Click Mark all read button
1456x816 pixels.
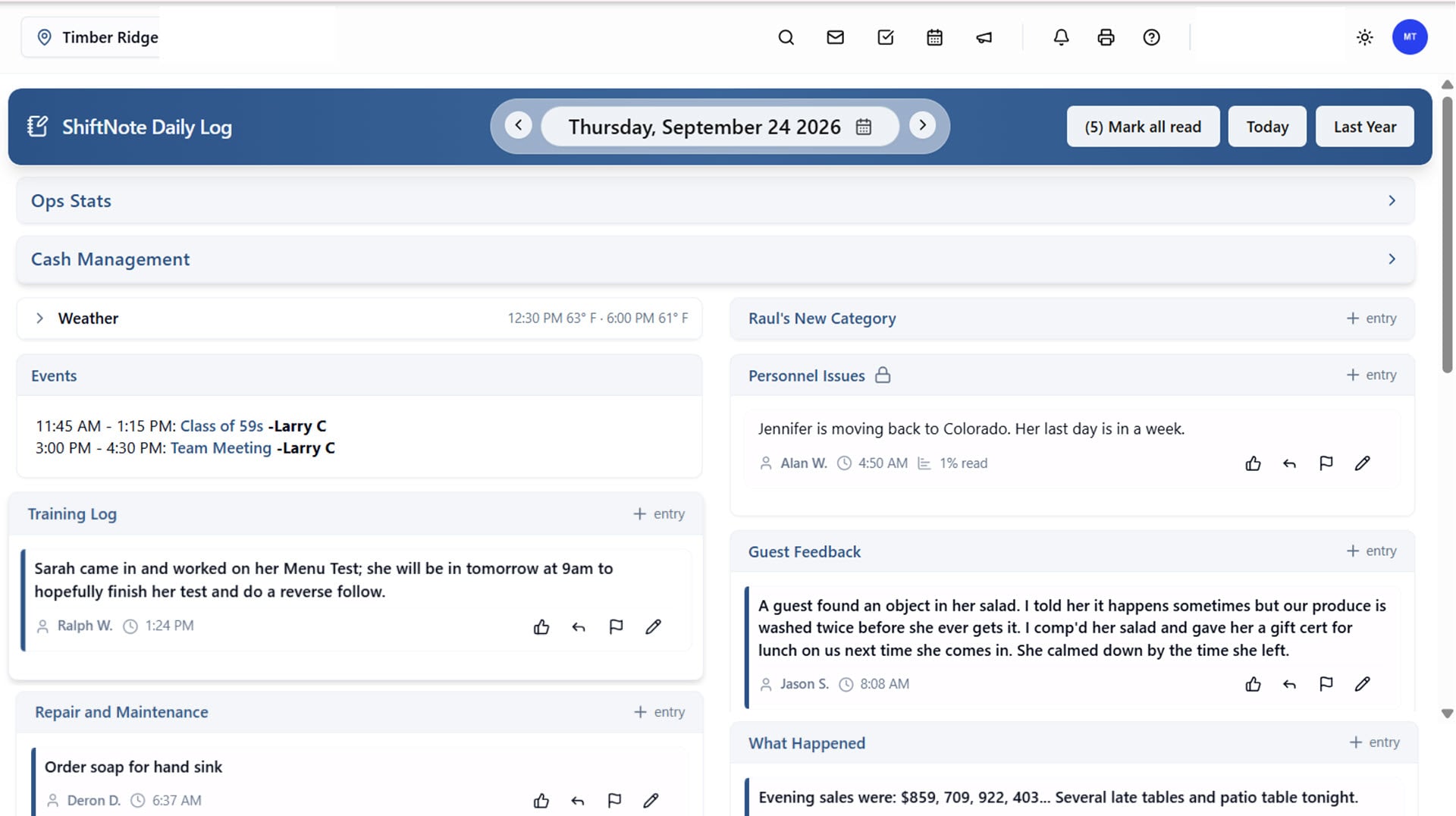1143,127
